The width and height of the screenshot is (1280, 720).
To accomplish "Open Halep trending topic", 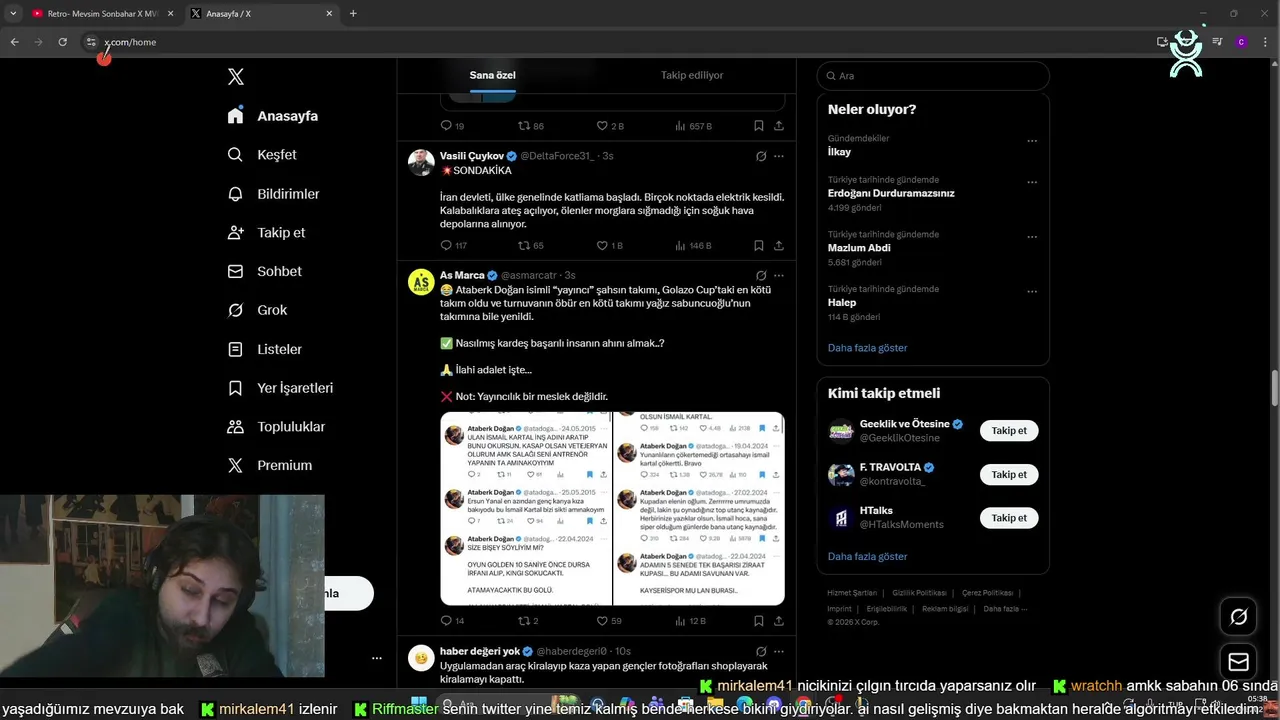I will 842,302.
